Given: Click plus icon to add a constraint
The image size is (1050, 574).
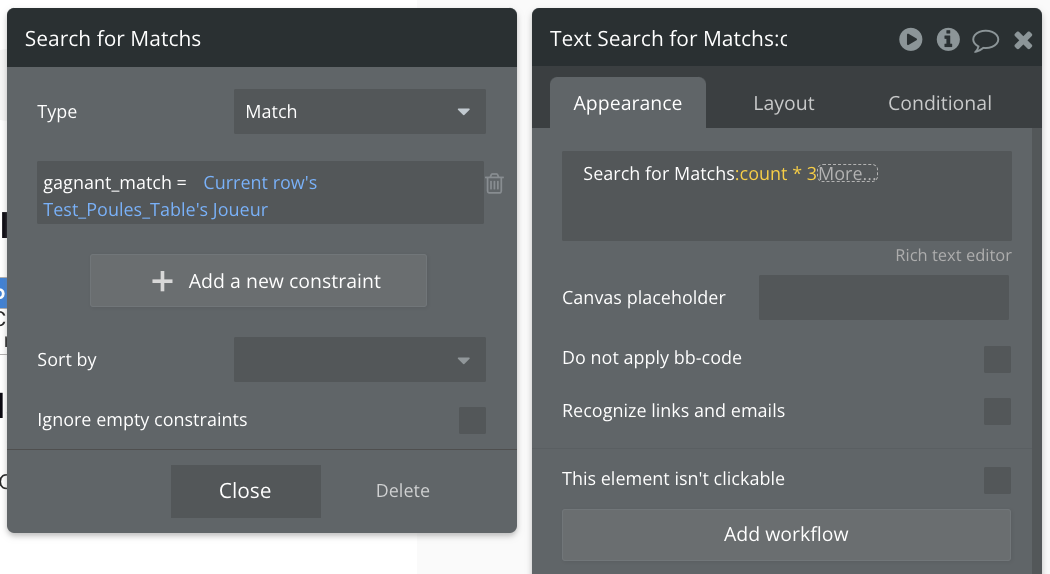Looking at the screenshot, I should [162, 281].
